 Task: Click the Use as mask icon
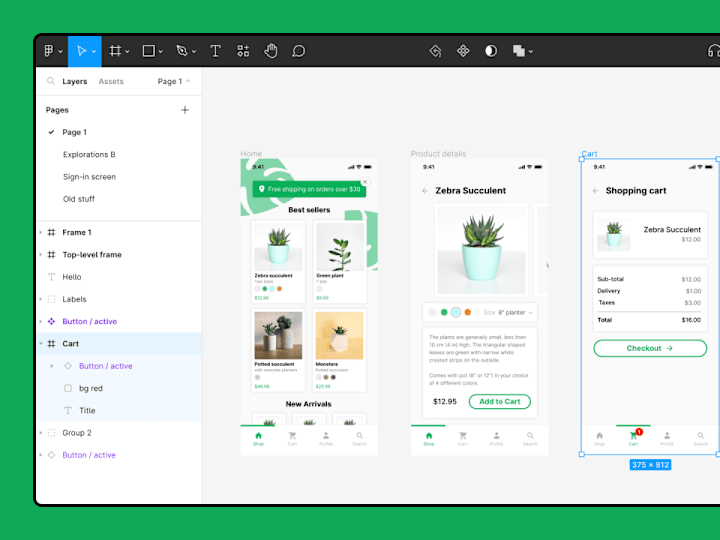[x=491, y=51]
